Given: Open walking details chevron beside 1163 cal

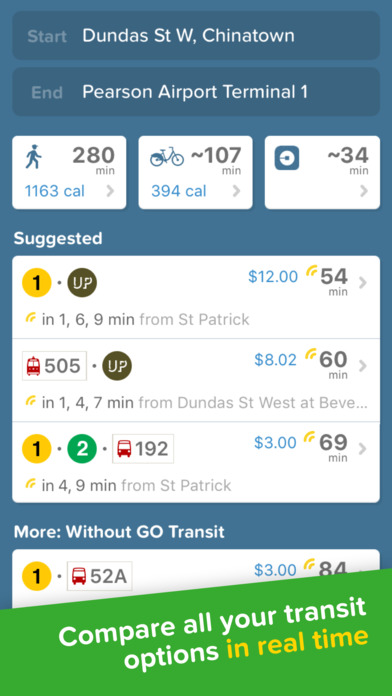Looking at the screenshot, I should point(110,191).
